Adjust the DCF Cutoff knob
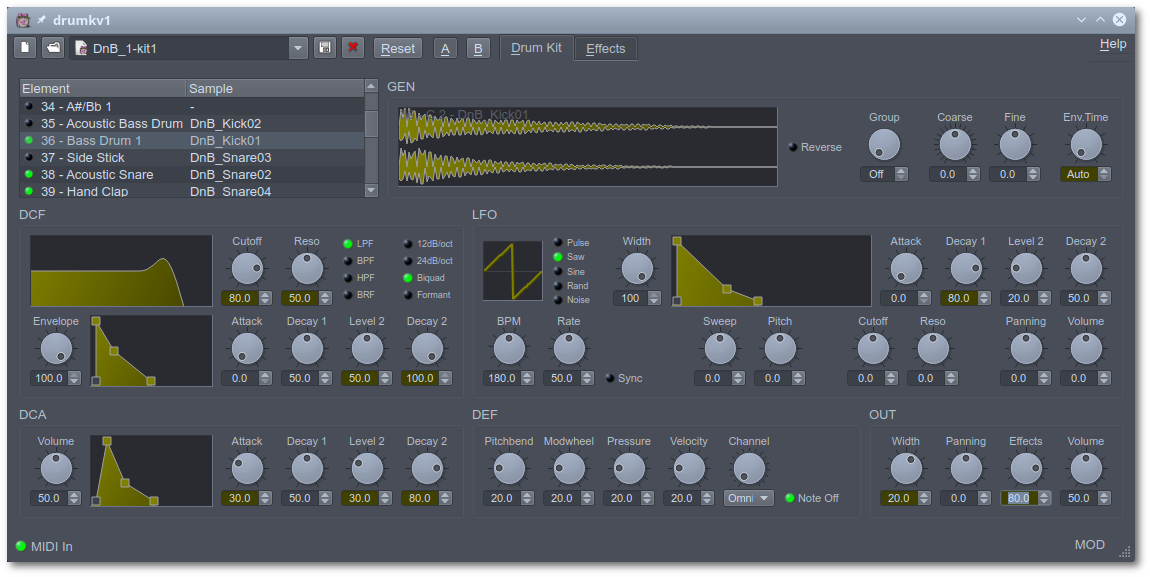1150x577 pixels. click(x=246, y=268)
